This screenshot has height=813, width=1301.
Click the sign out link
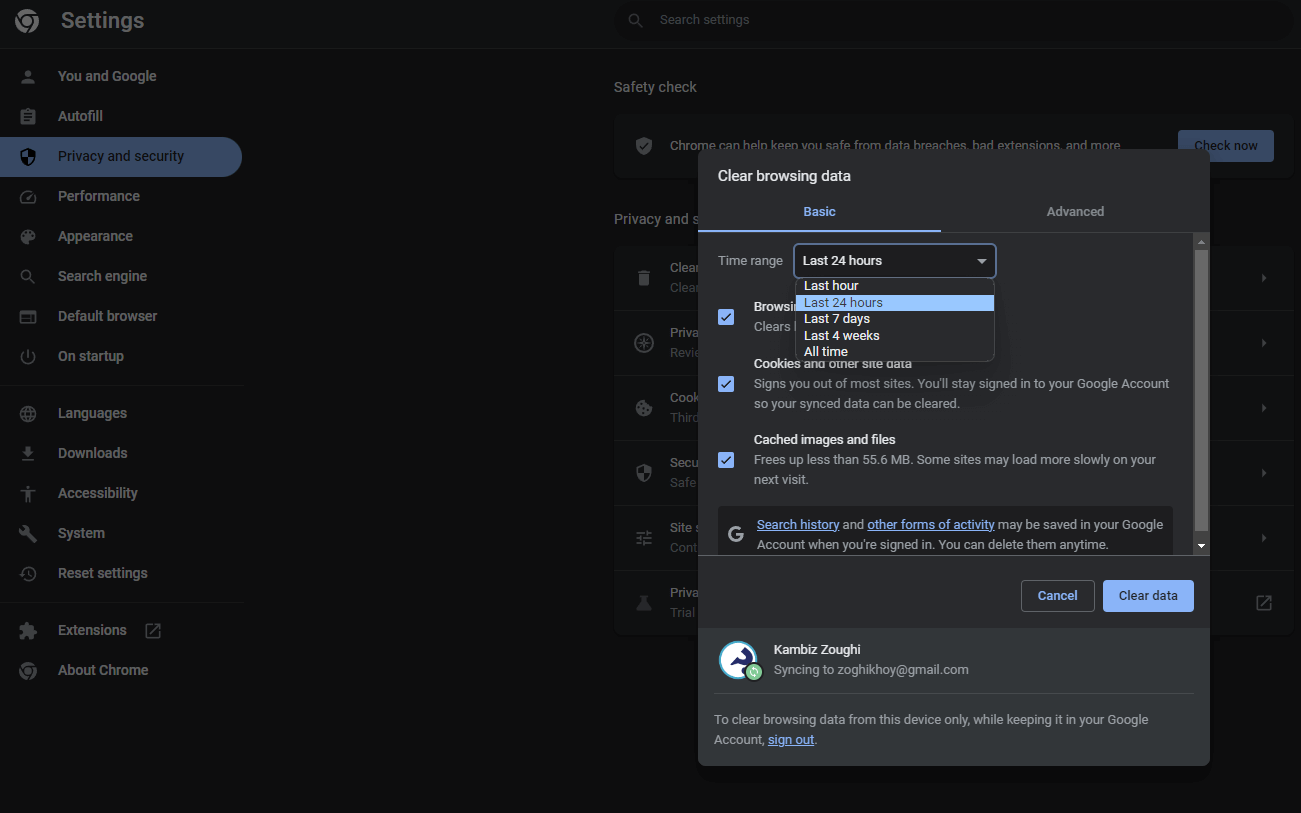click(791, 740)
